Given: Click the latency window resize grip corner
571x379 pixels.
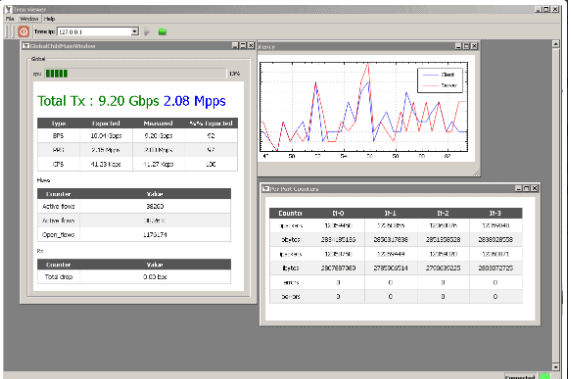Looking at the screenshot, I should pos(476,173).
